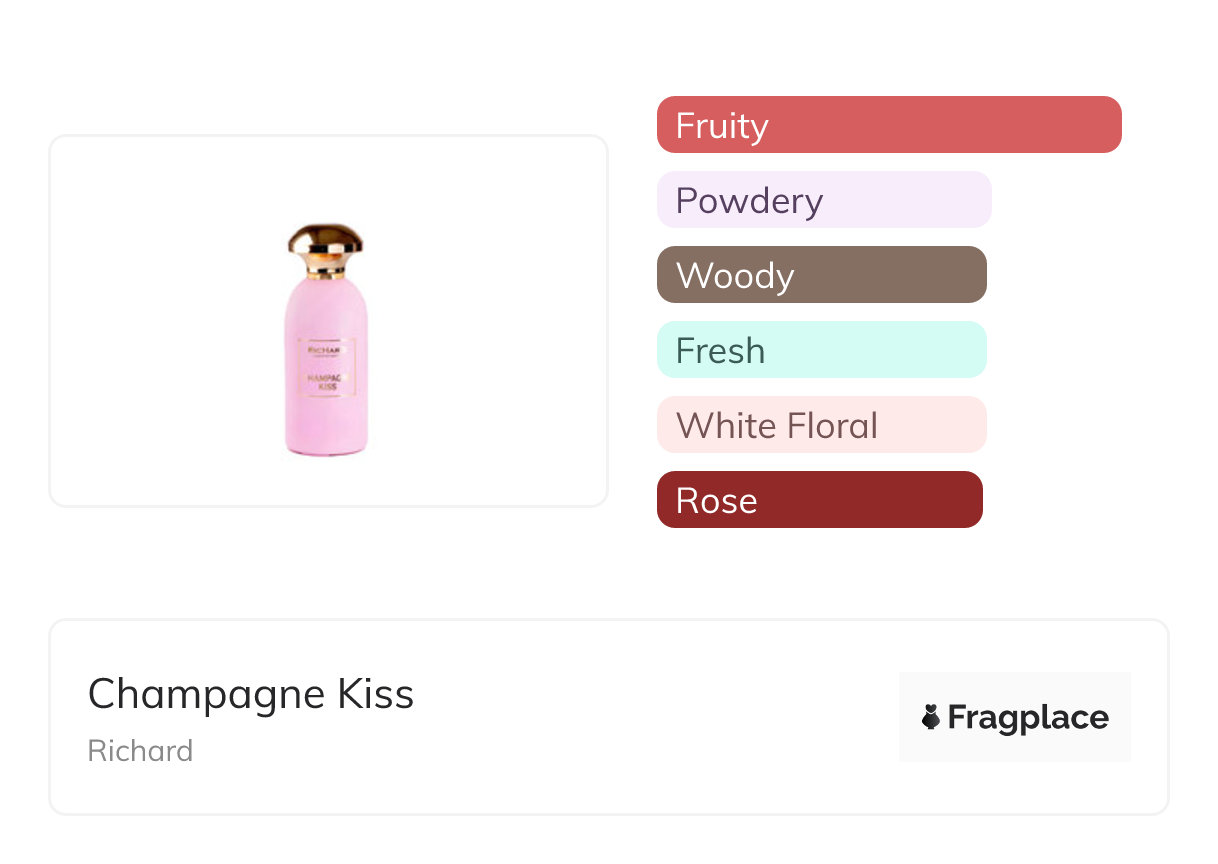Select the Fruity accord bar

889,125
